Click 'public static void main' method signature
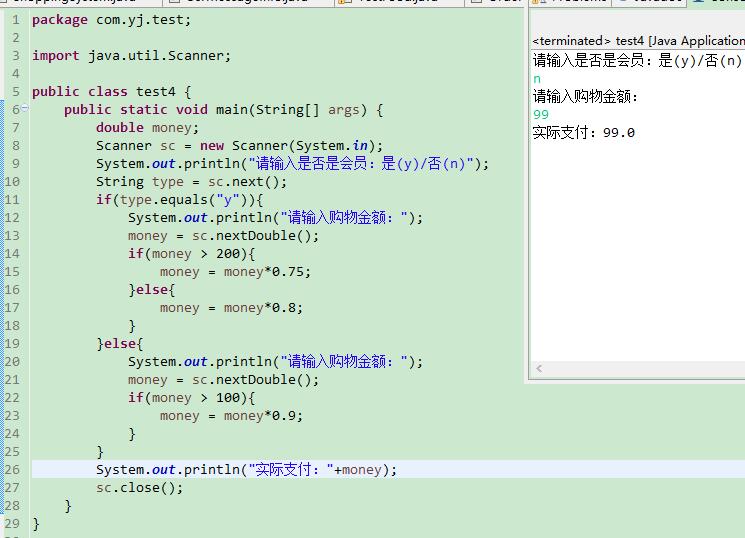 click(223, 110)
